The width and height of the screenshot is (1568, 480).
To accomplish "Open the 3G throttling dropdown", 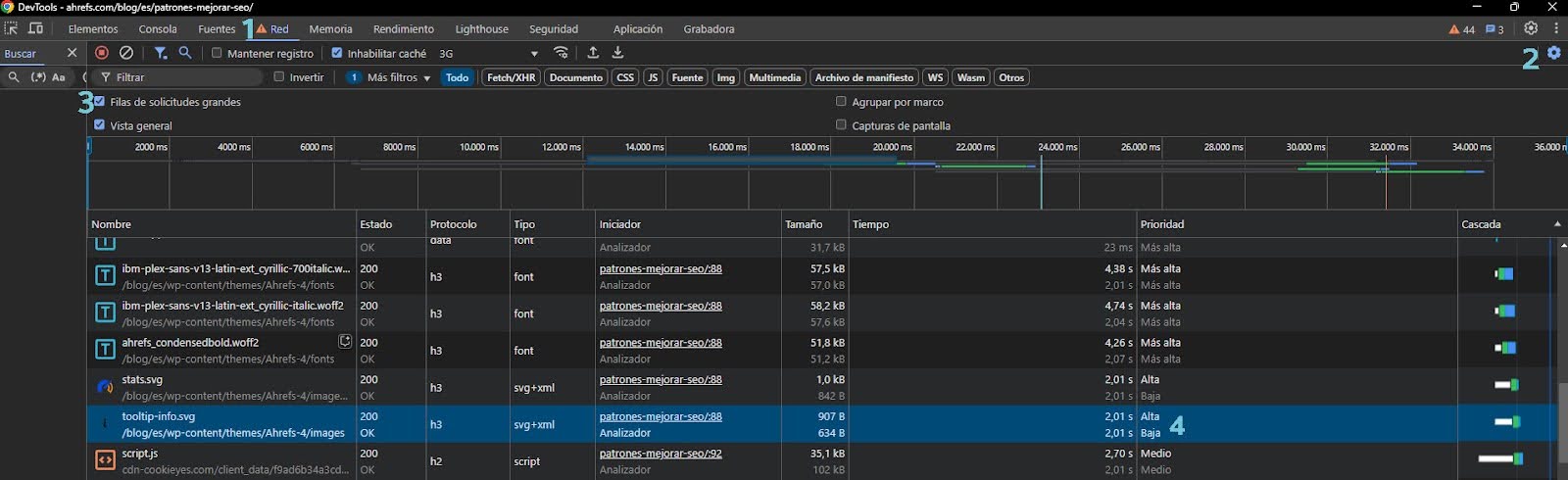I will coord(488,54).
